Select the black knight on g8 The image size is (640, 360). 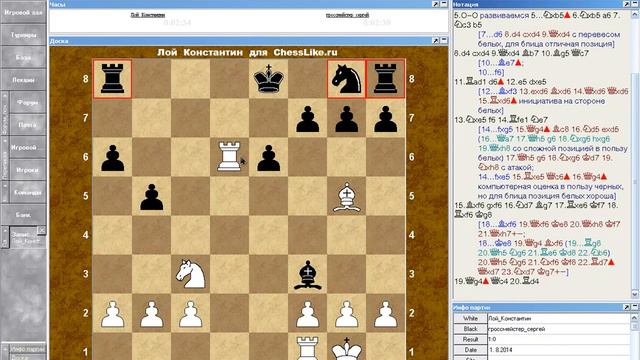pos(347,79)
